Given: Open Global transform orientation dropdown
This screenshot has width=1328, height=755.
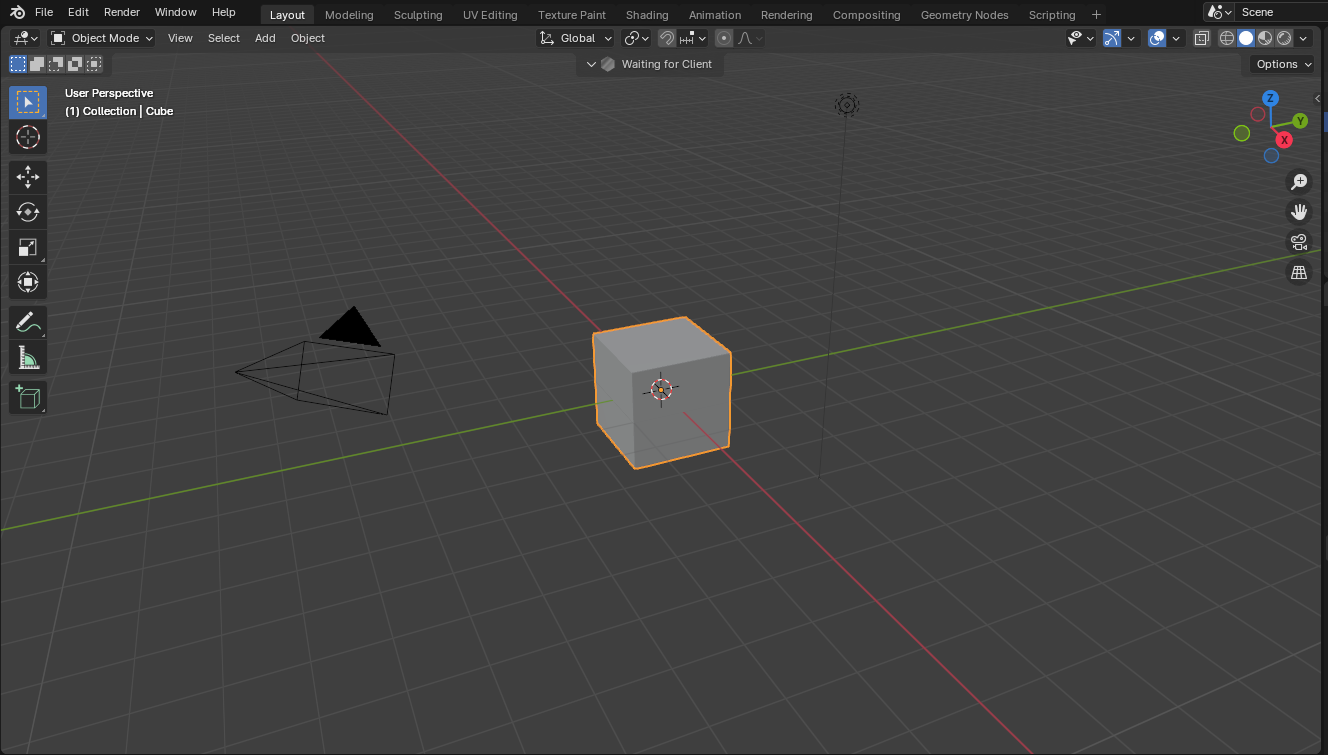Looking at the screenshot, I should [x=576, y=38].
